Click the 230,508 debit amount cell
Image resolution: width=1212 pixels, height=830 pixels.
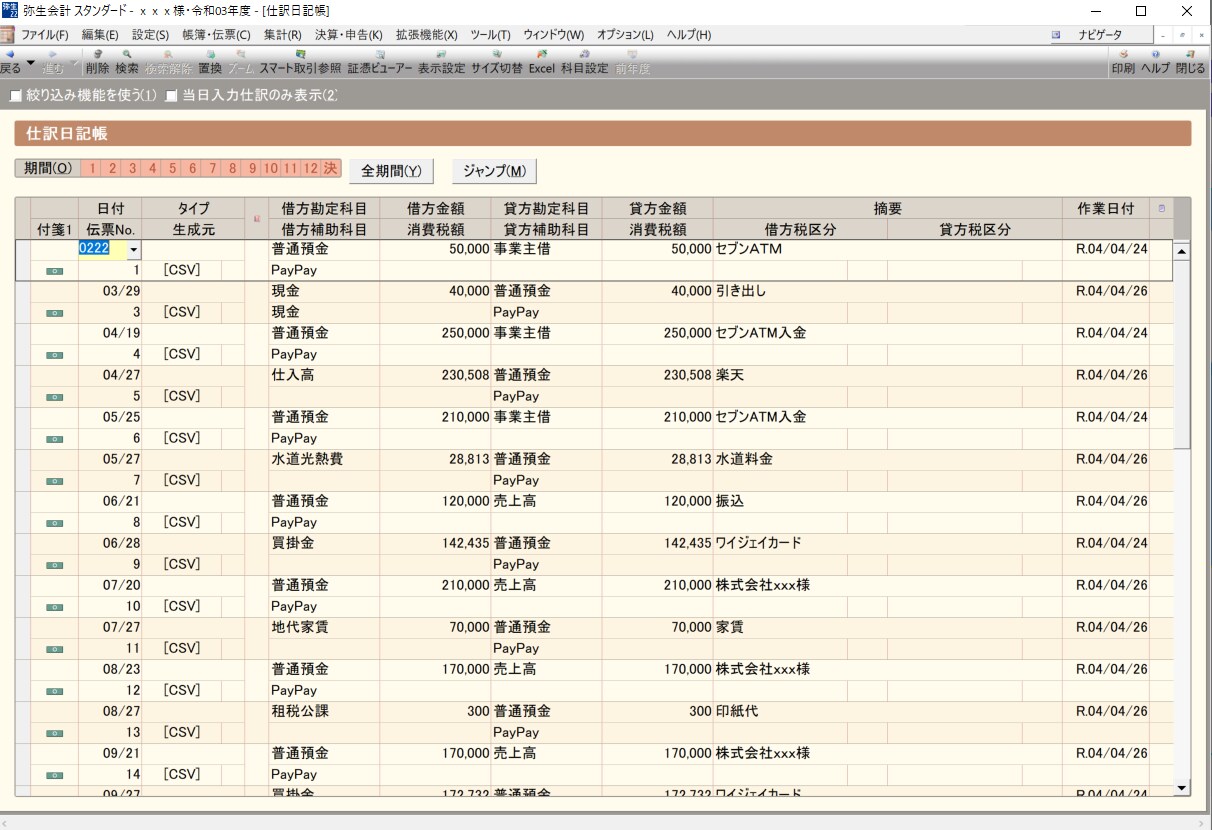pyautogui.click(x=435, y=376)
